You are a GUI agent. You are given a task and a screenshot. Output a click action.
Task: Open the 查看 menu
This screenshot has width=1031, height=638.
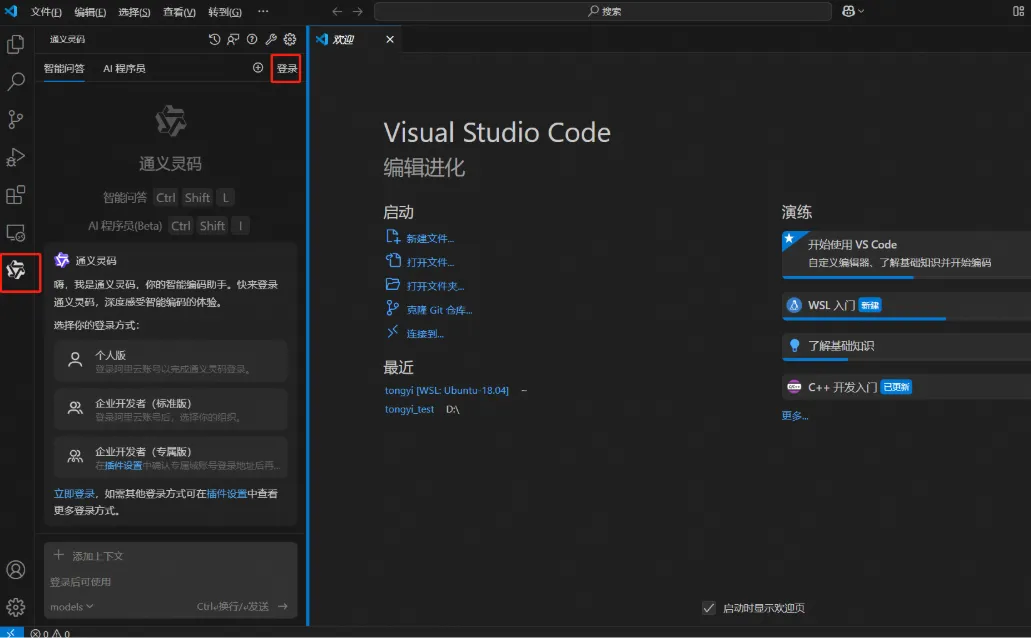179,12
